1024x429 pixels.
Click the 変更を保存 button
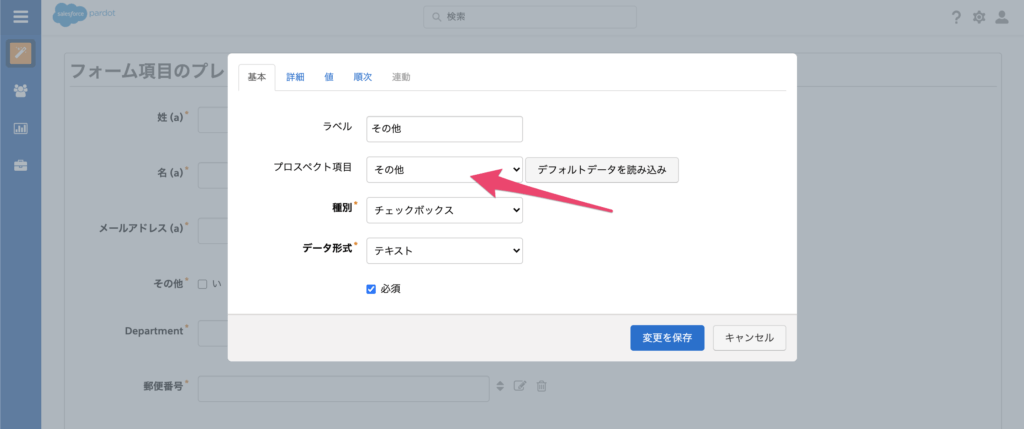(x=667, y=338)
